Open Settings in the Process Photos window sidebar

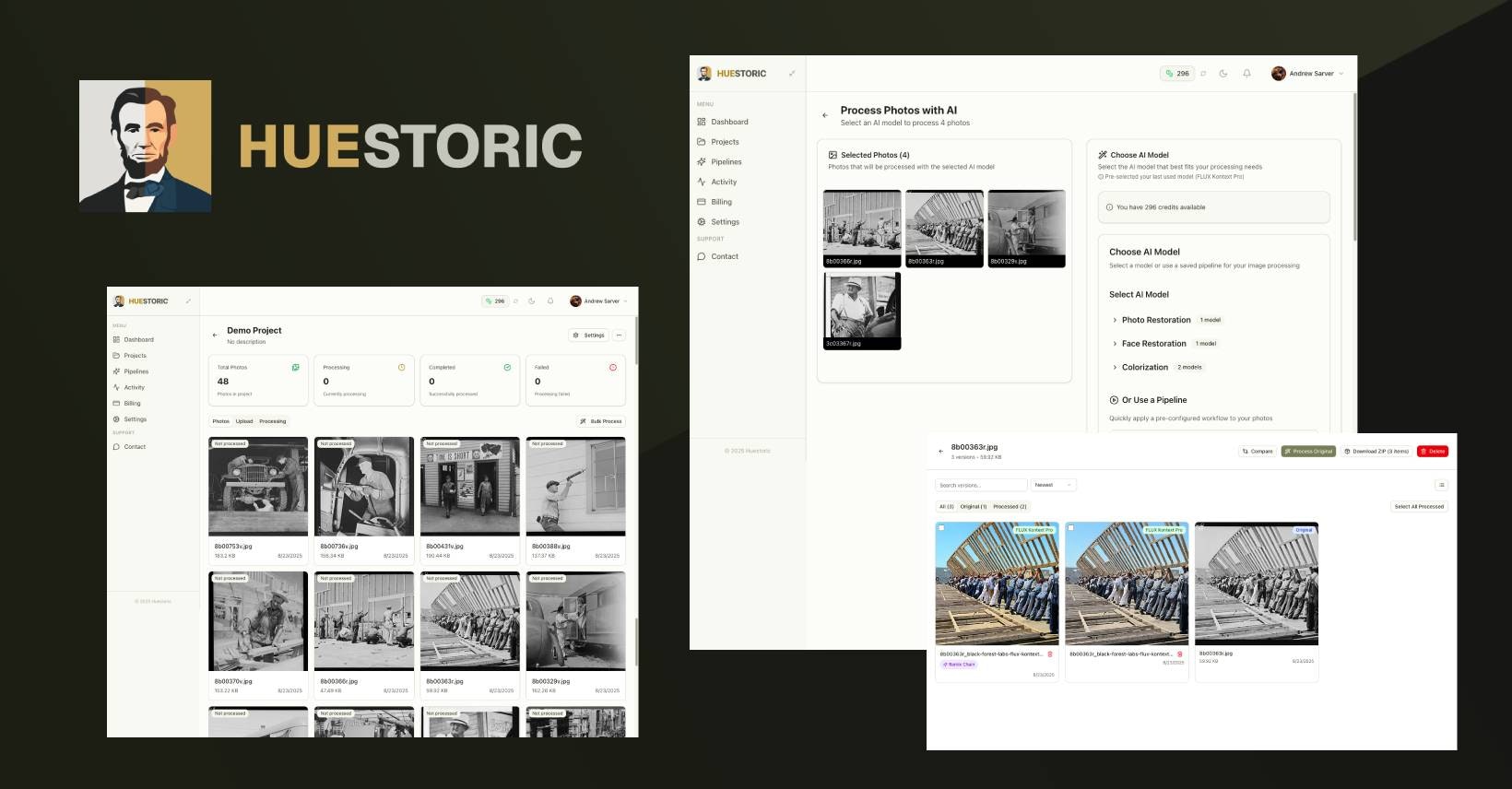coord(719,222)
